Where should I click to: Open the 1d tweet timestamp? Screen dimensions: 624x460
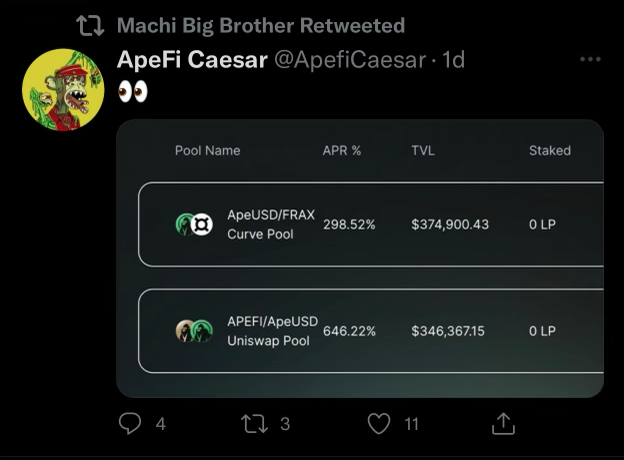(x=453, y=59)
